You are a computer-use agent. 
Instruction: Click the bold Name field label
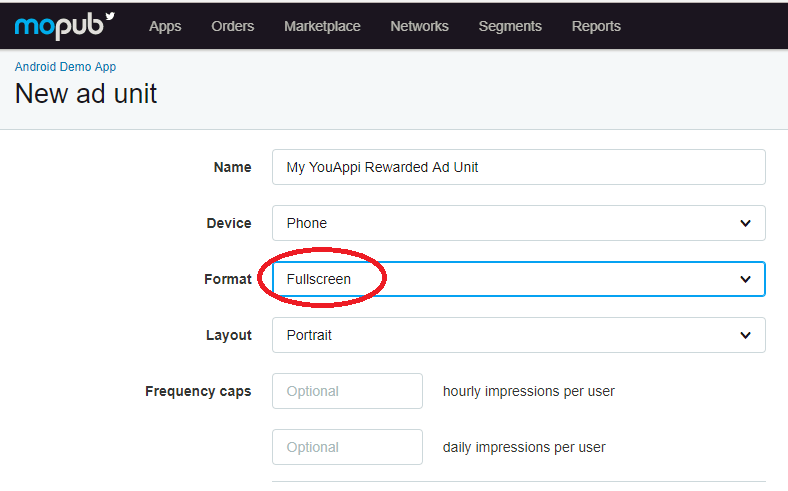pos(232,167)
